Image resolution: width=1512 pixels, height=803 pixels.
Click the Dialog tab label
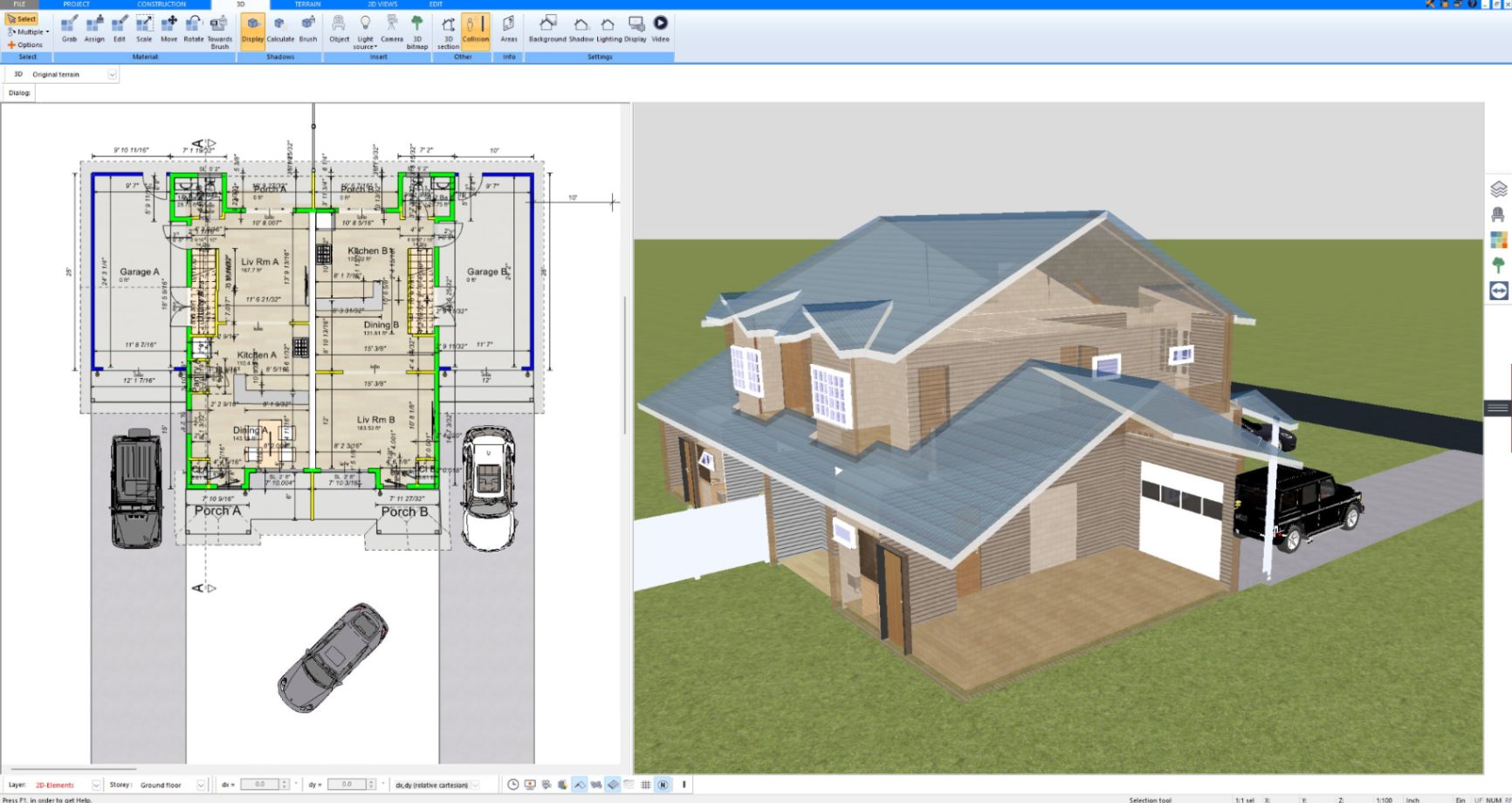coord(19,93)
